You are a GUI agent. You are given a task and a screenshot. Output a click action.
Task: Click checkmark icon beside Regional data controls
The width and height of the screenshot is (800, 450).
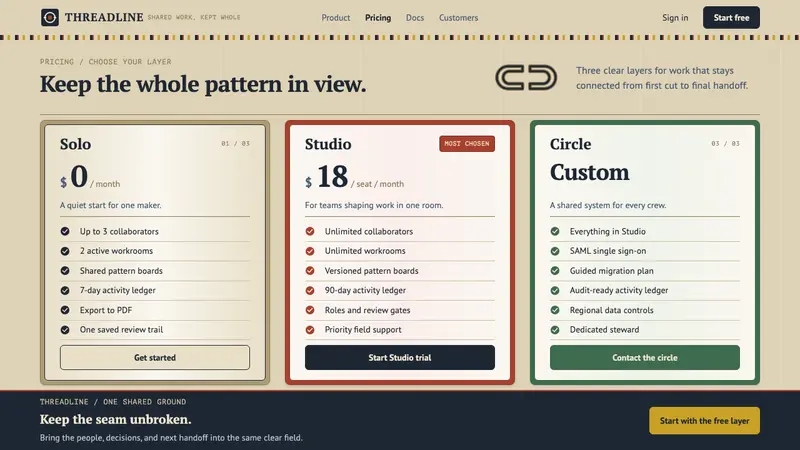[x=555, y=310]
